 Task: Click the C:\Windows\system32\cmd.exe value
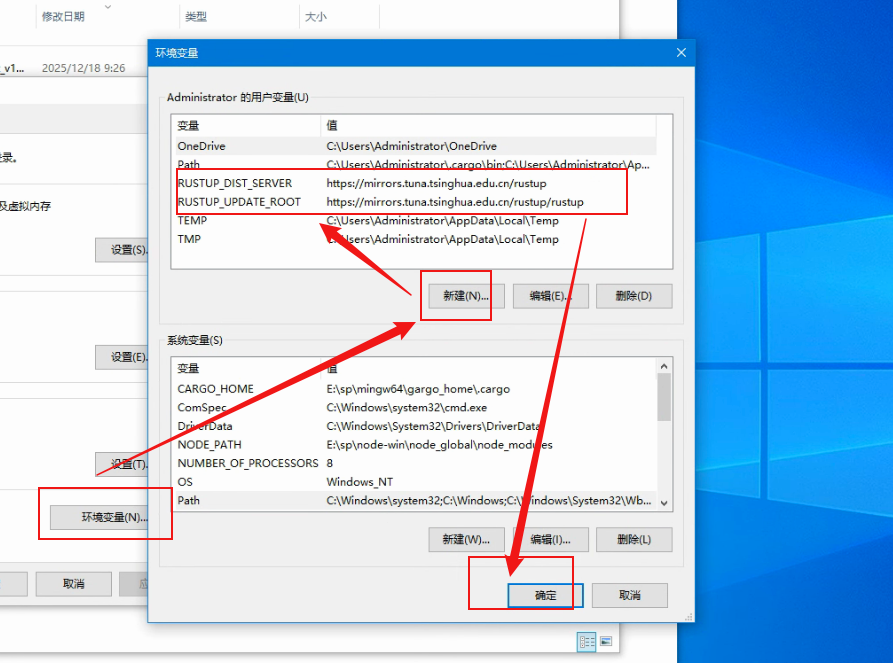click(407, 408)
